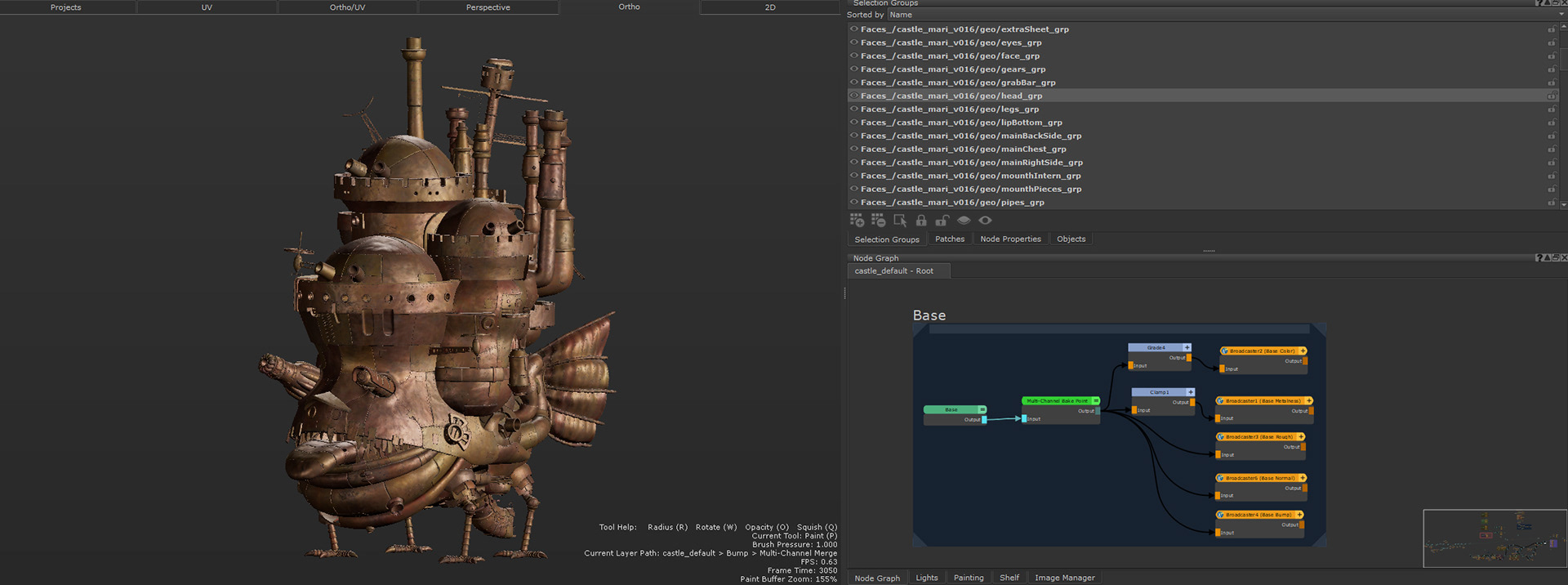Switch to the UV view tab
This screenshot has height=585, width=1568.
click(207, 7)
